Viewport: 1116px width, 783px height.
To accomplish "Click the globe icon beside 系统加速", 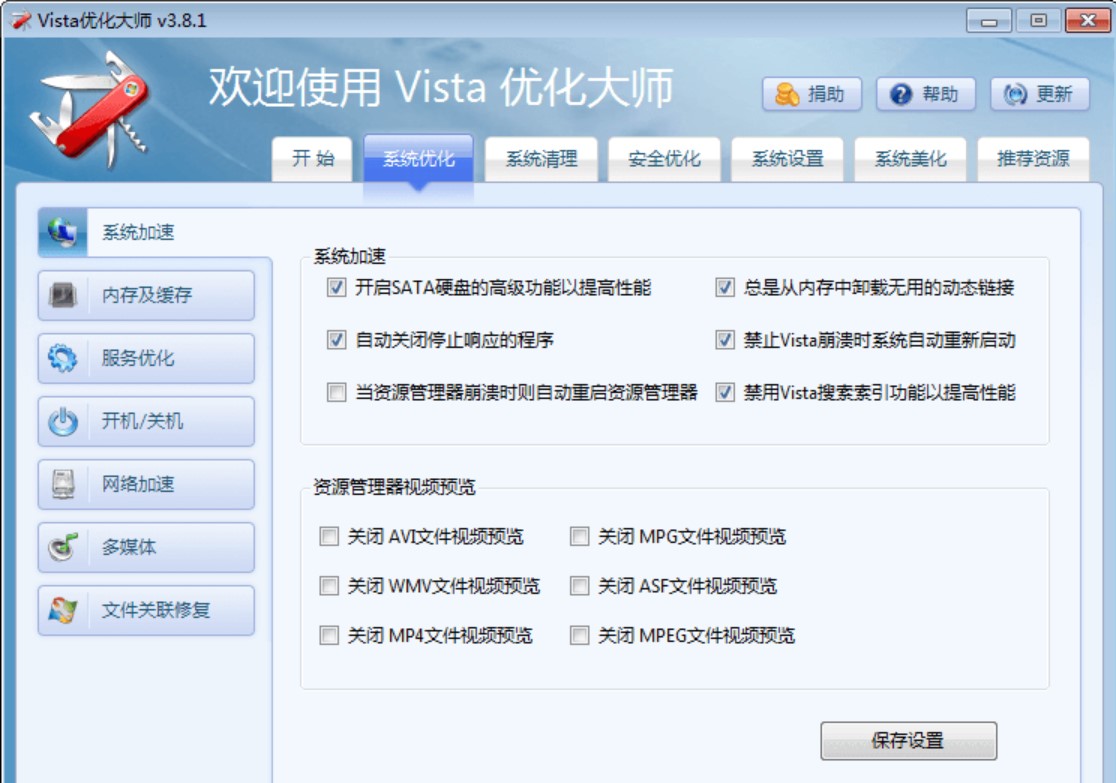I will click(x=63, y=232).
